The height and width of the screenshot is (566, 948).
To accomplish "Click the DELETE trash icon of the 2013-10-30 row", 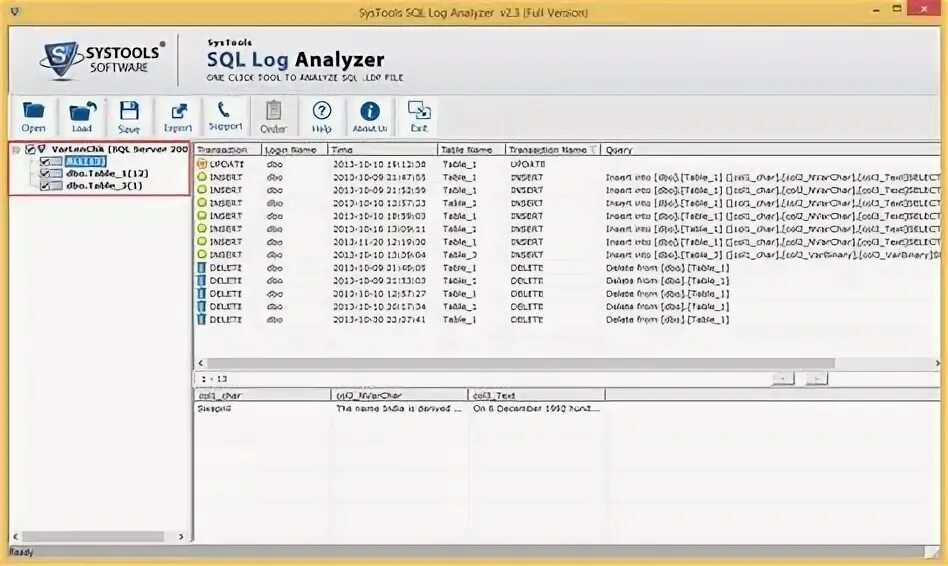I will [202, 319].
